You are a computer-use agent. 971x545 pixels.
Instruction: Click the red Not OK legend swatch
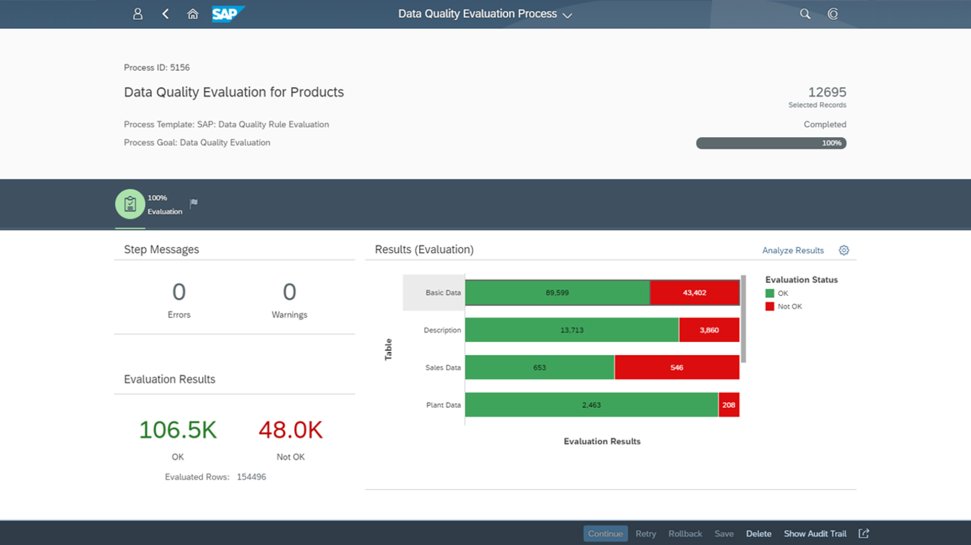(x=770, y=306)
